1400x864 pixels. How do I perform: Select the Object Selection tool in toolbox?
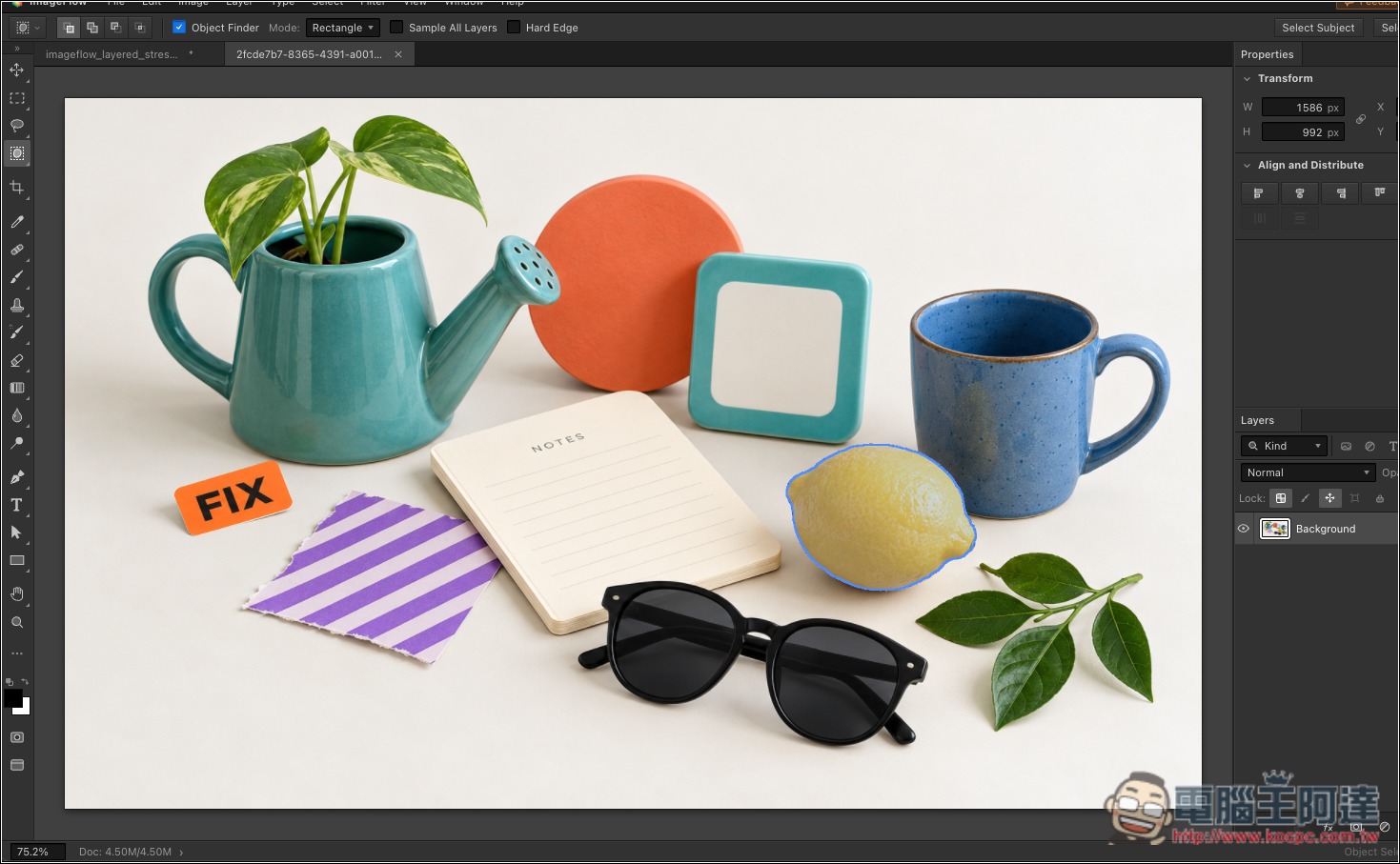(17, 153)
